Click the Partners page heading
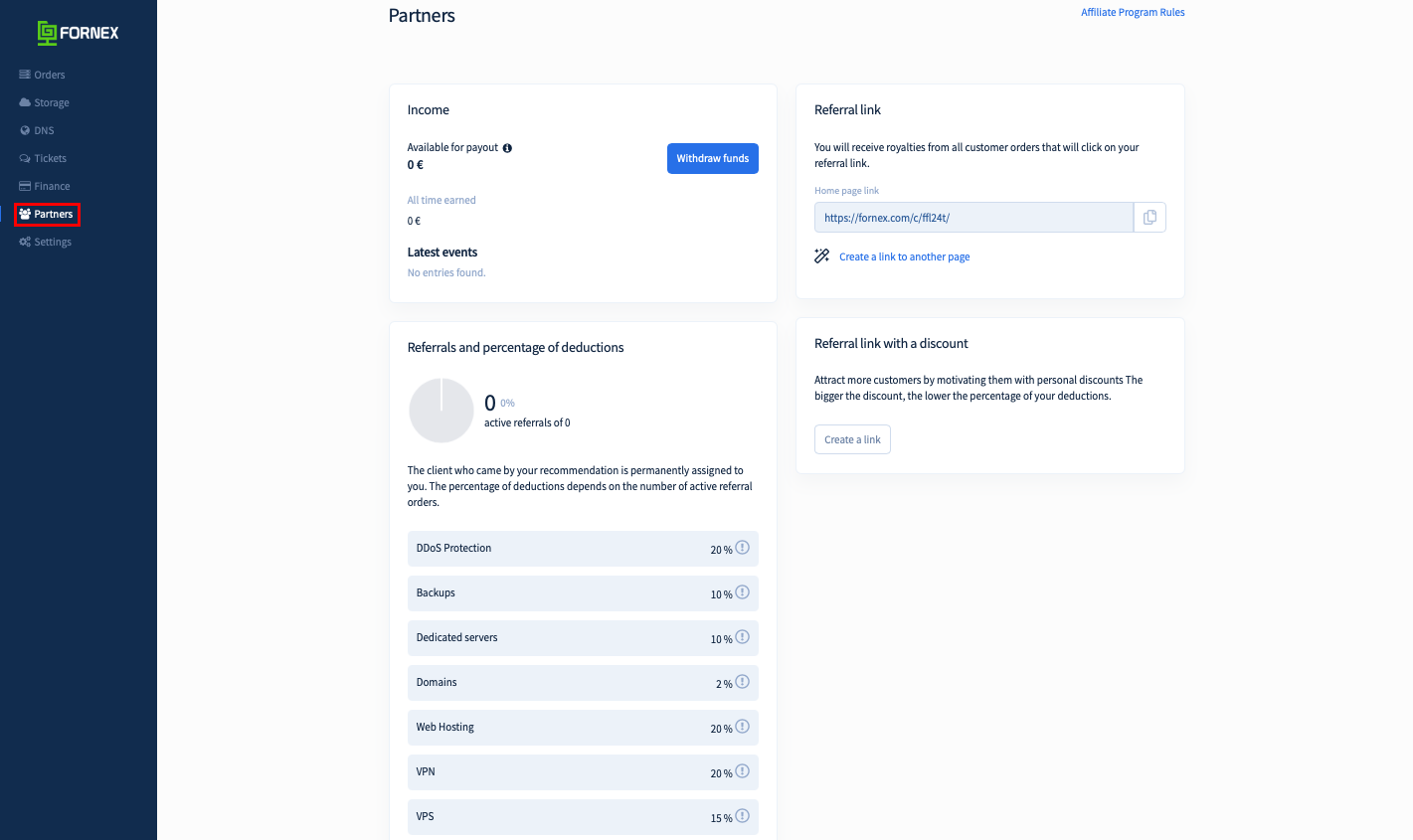This screenshot has width=1413, height=840. tap(422, 15)
